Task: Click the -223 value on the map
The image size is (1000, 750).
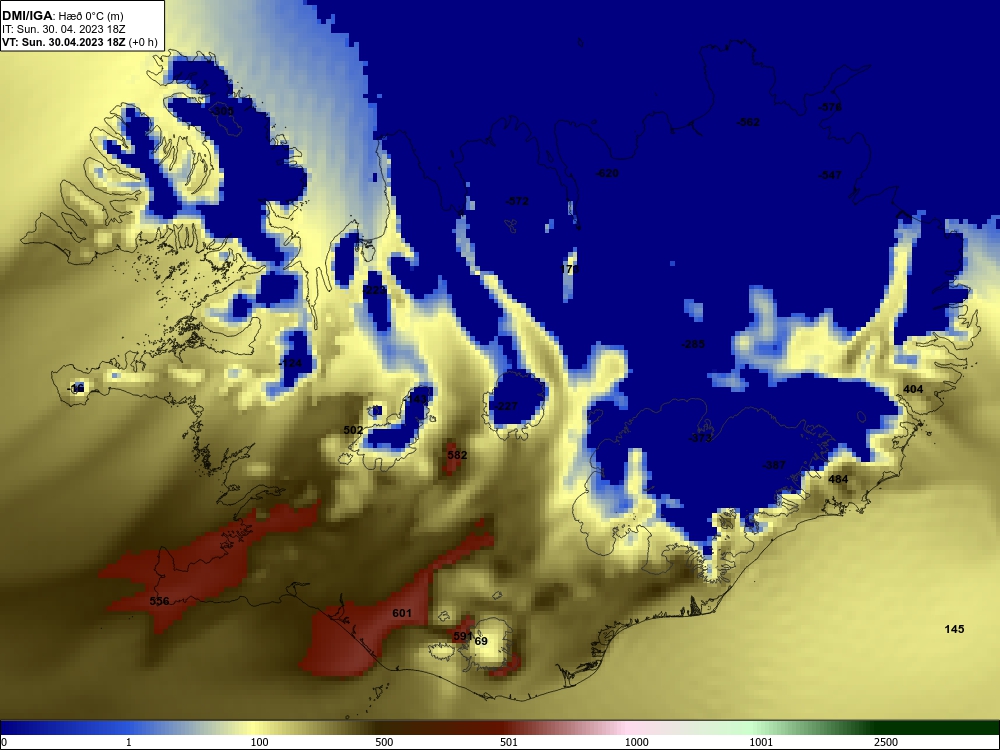Action: click(x=374, y=290)
